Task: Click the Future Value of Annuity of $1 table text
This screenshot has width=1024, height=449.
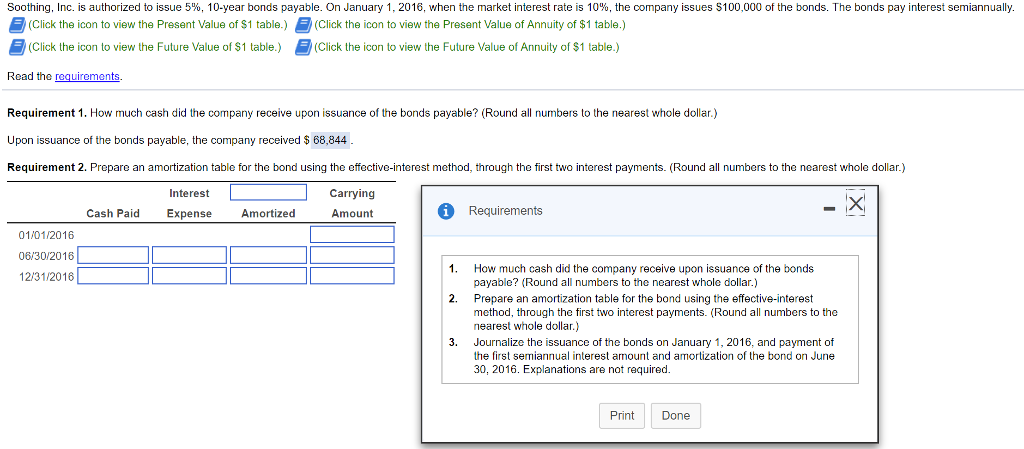Action: (x=467, y=48)
